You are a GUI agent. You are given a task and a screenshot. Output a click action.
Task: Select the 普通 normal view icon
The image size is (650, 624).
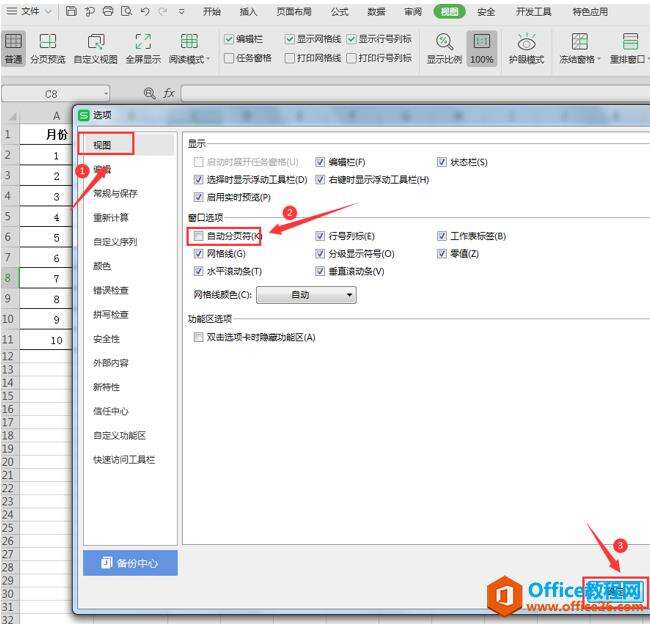13,49
